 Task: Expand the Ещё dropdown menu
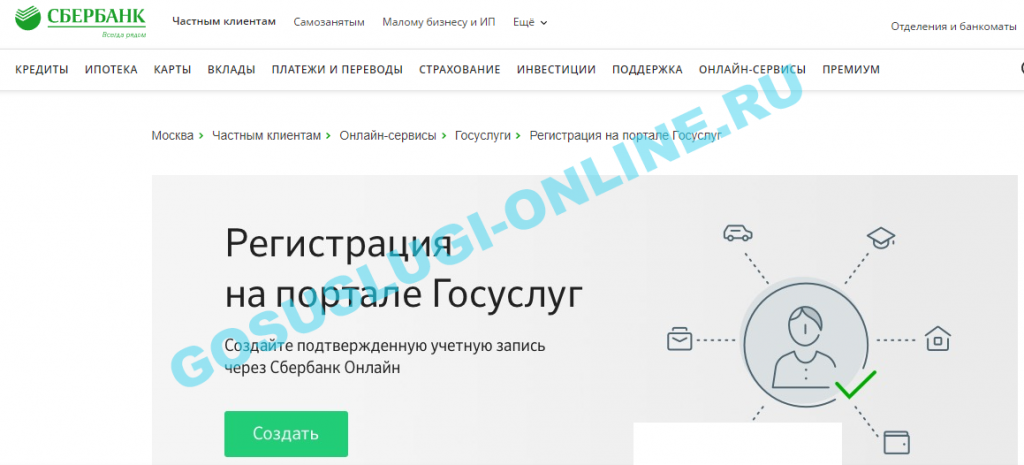(530, 22)
